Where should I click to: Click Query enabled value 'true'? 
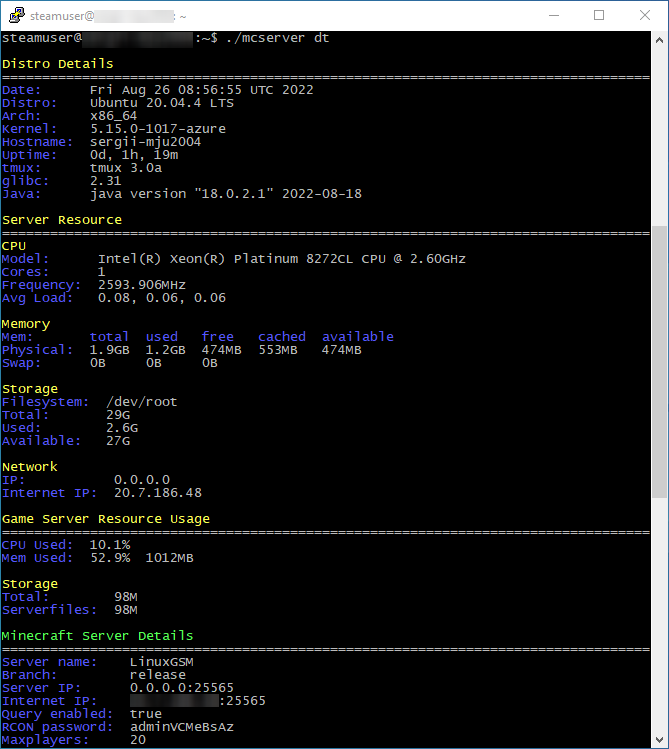146,714
